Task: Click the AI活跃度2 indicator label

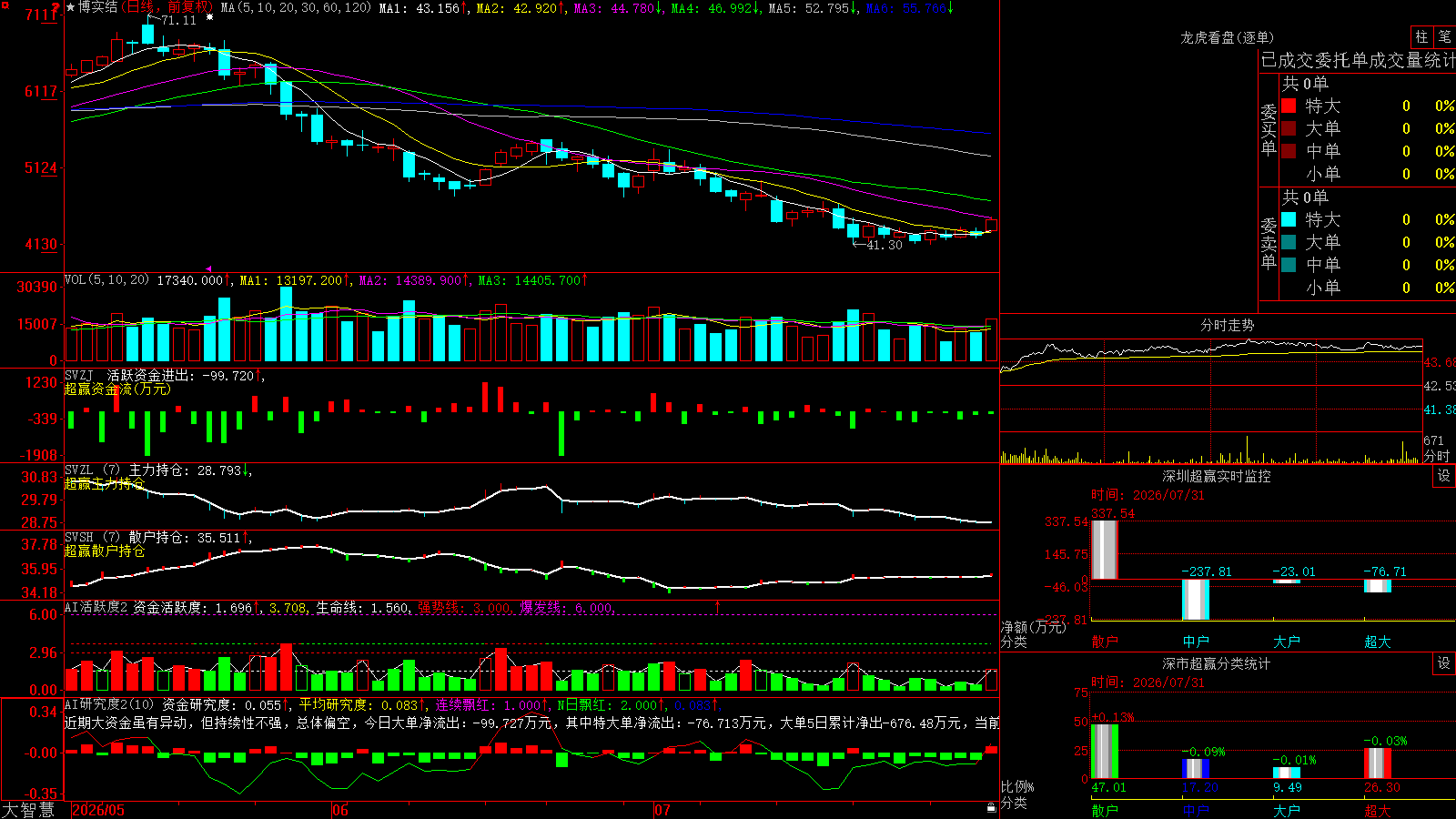Action: [96, 607]
